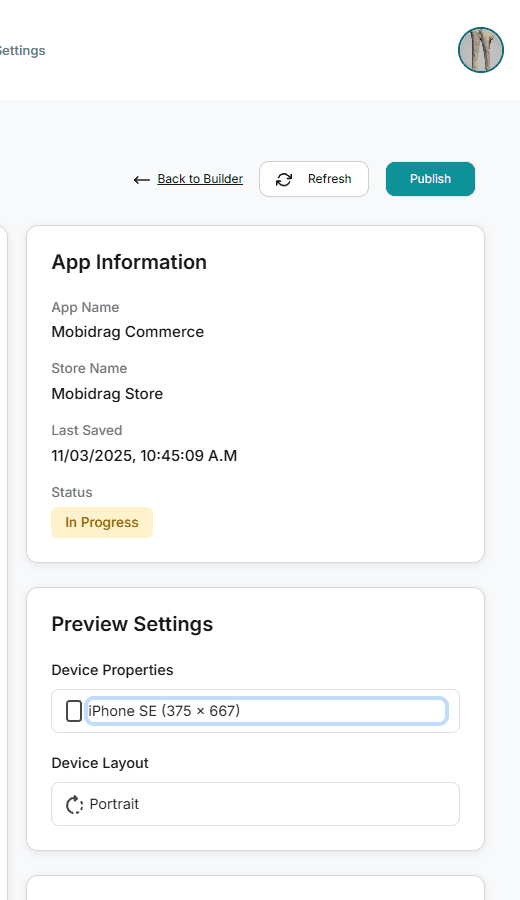Click the App Name field label

tap(86, 307)
